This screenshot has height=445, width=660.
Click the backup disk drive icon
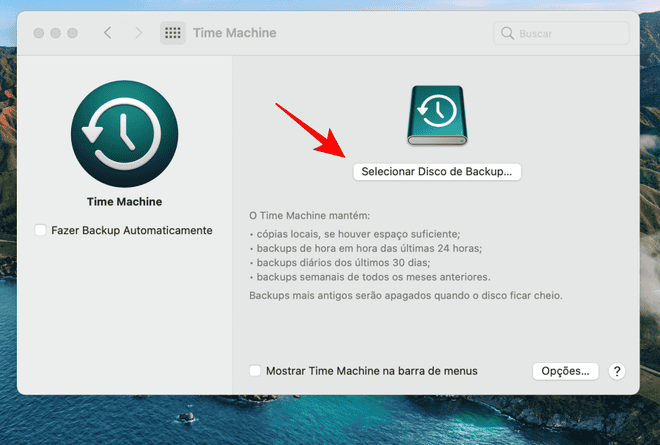click(437, 115)
